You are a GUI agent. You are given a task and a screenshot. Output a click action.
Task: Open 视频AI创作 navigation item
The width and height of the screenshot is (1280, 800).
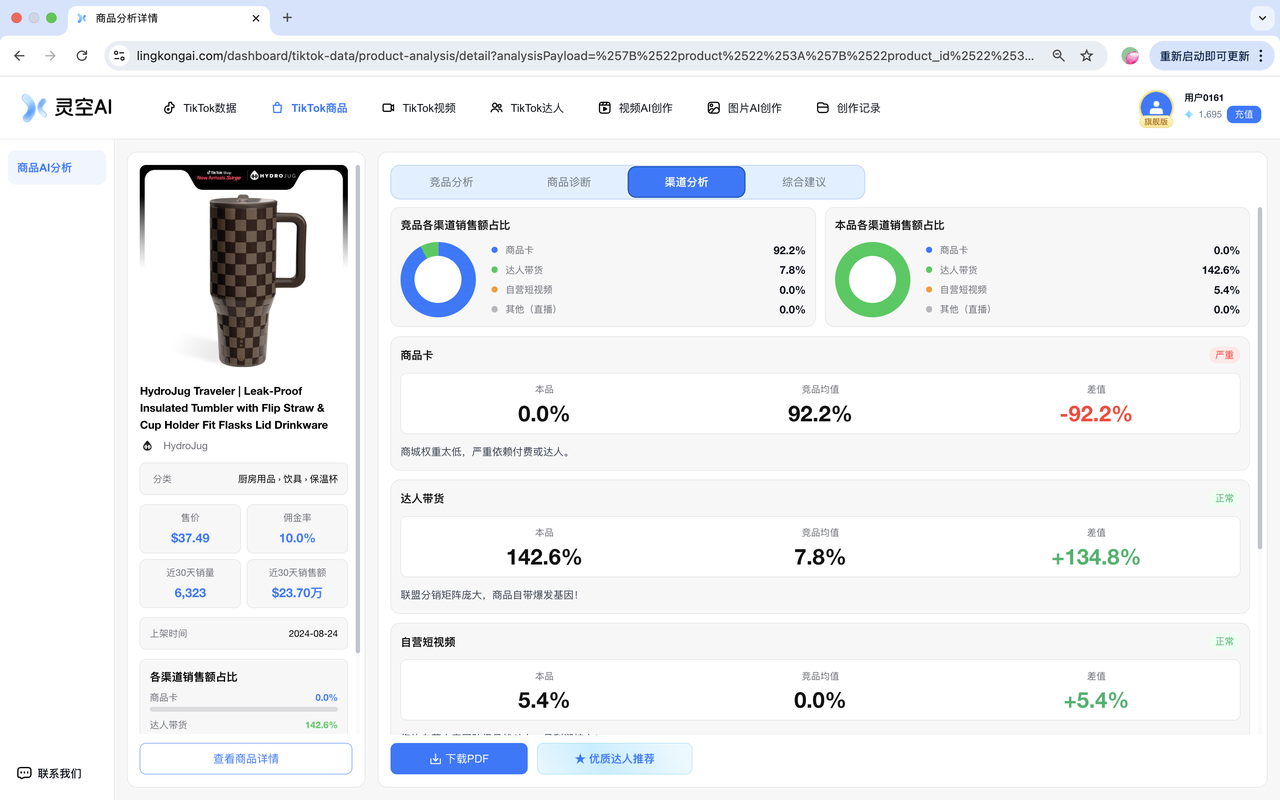(635, 108)
